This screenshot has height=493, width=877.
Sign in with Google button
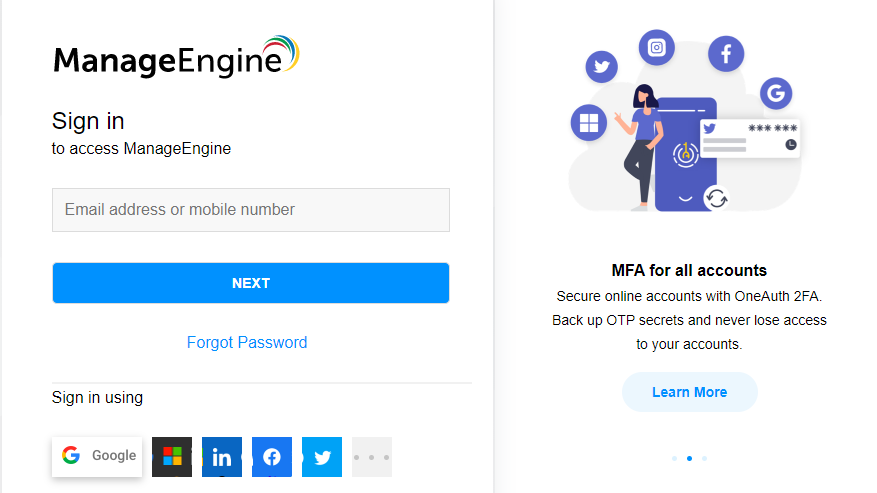[97, 457]
